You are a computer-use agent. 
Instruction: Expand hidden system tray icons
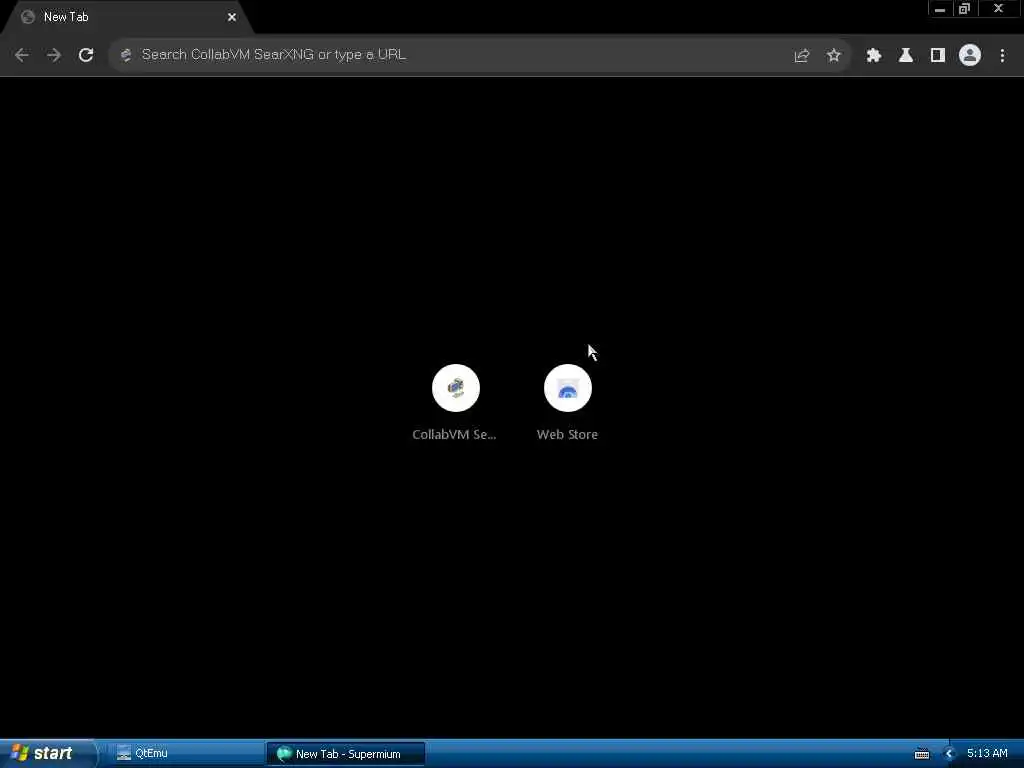(949, 754)
